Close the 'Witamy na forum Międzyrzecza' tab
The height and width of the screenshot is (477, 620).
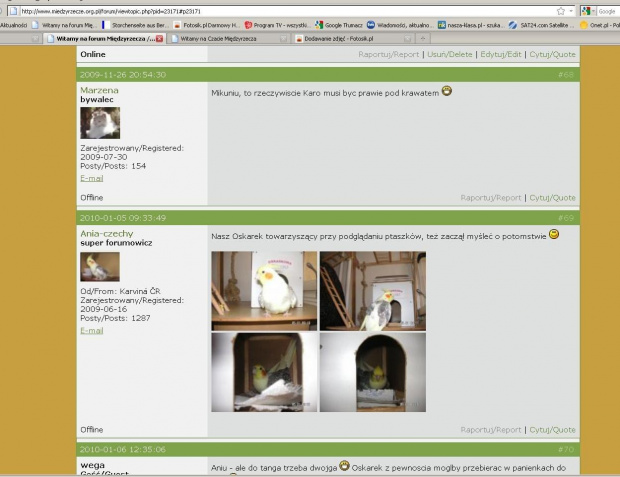[x=159, y=39]
